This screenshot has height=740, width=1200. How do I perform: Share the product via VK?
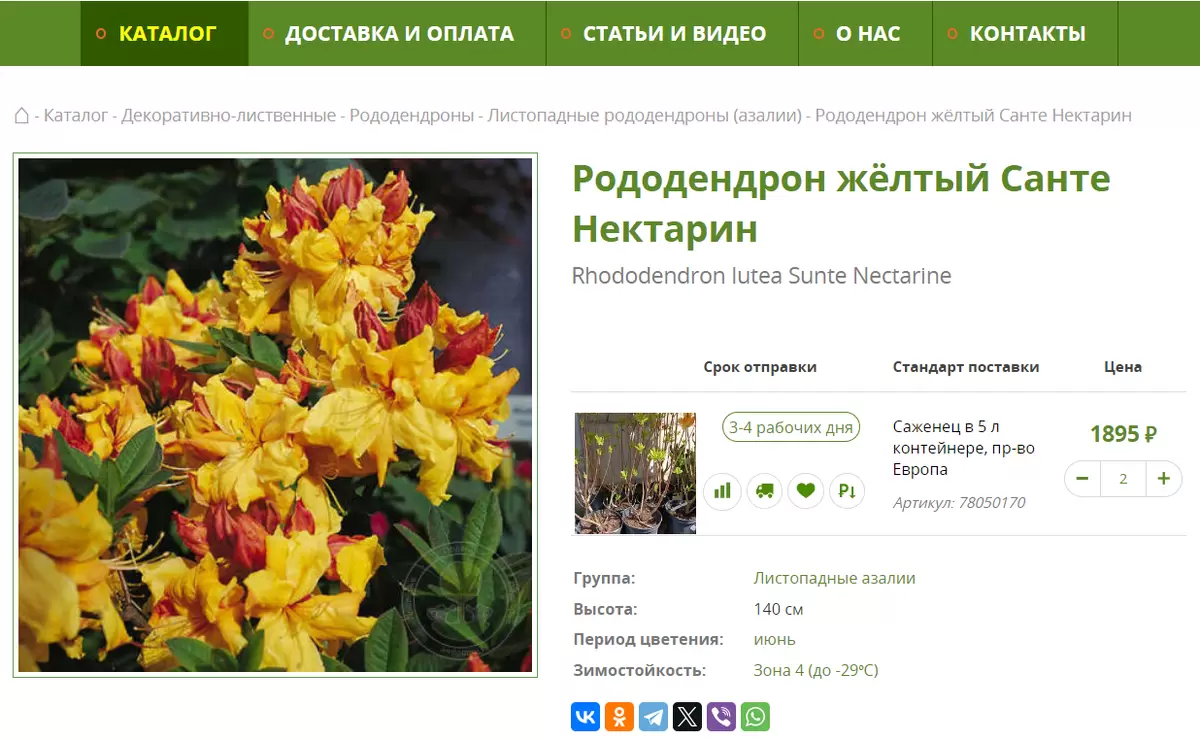point(584,716)
